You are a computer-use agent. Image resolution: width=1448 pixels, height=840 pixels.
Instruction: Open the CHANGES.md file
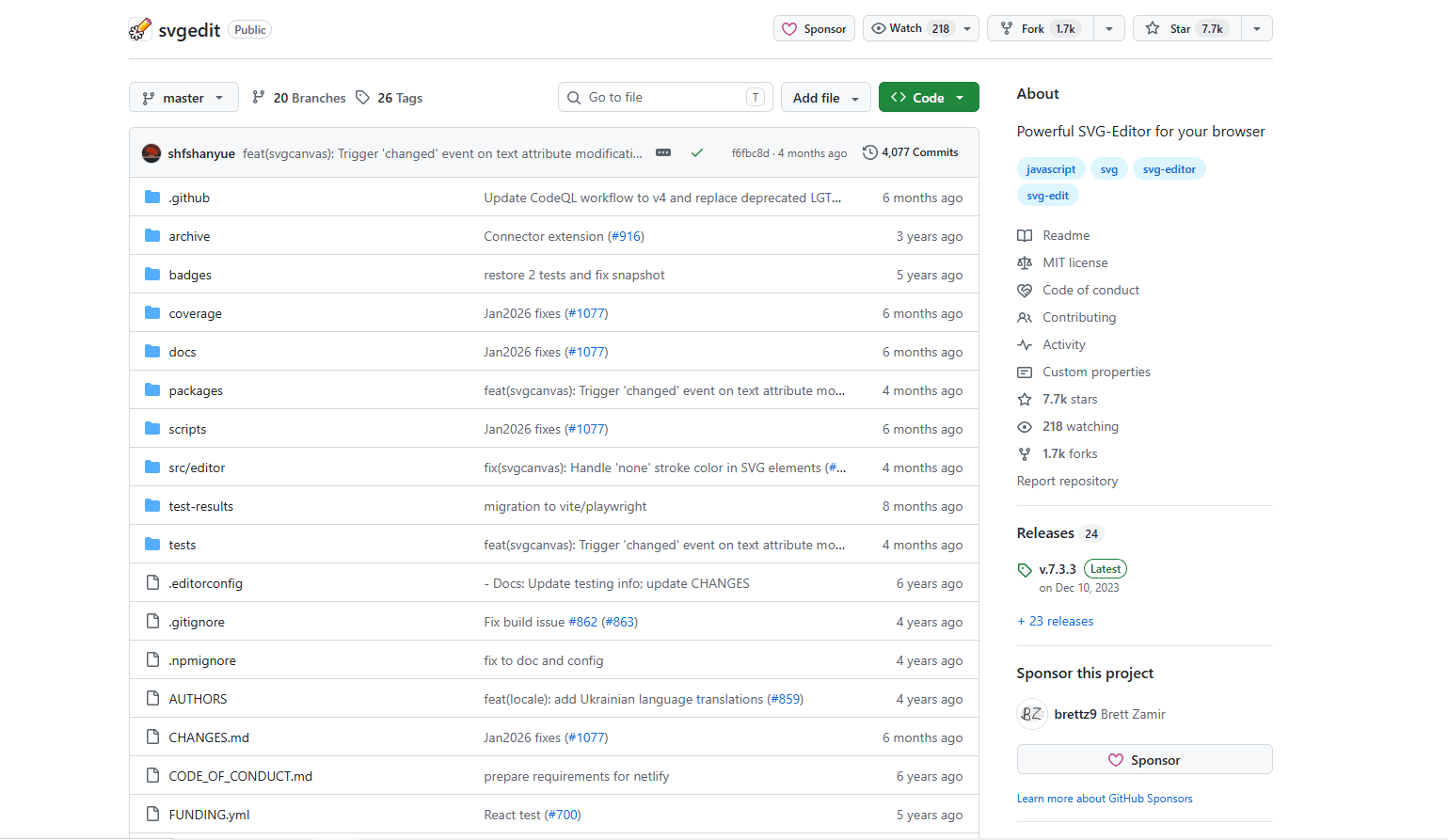[x=209, y=737]
